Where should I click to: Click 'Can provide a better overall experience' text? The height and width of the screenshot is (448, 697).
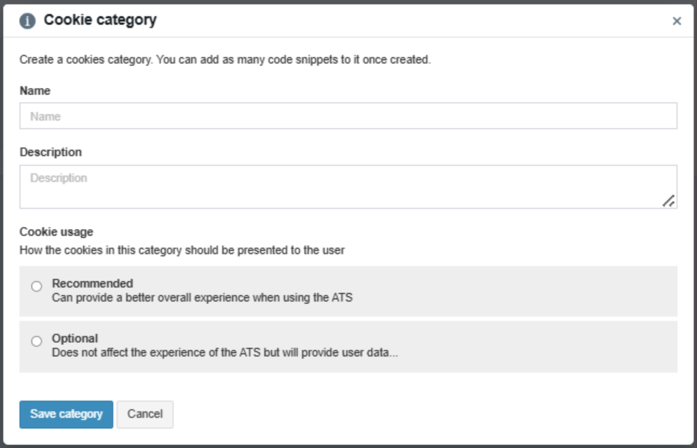[202, 297]
